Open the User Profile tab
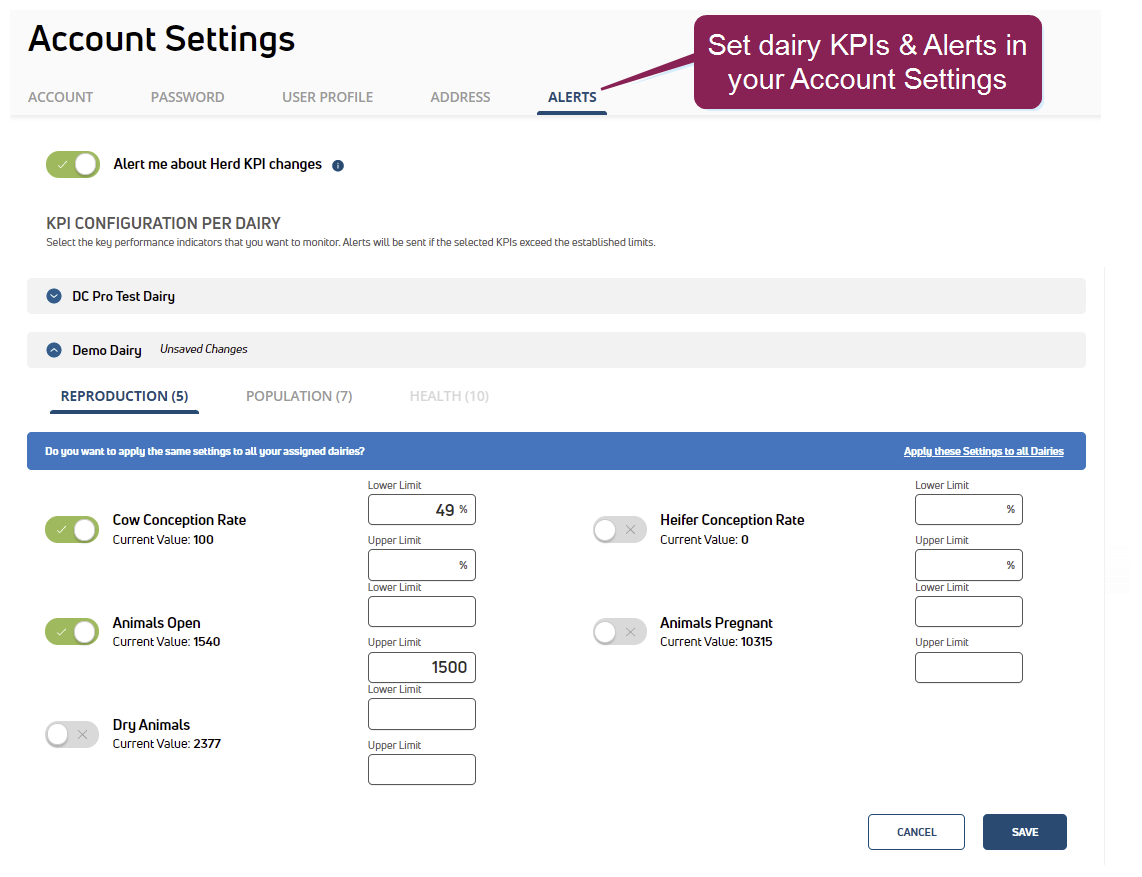Image resolution: width=1142 pixels, height=877 pixels. pos(327,97)
